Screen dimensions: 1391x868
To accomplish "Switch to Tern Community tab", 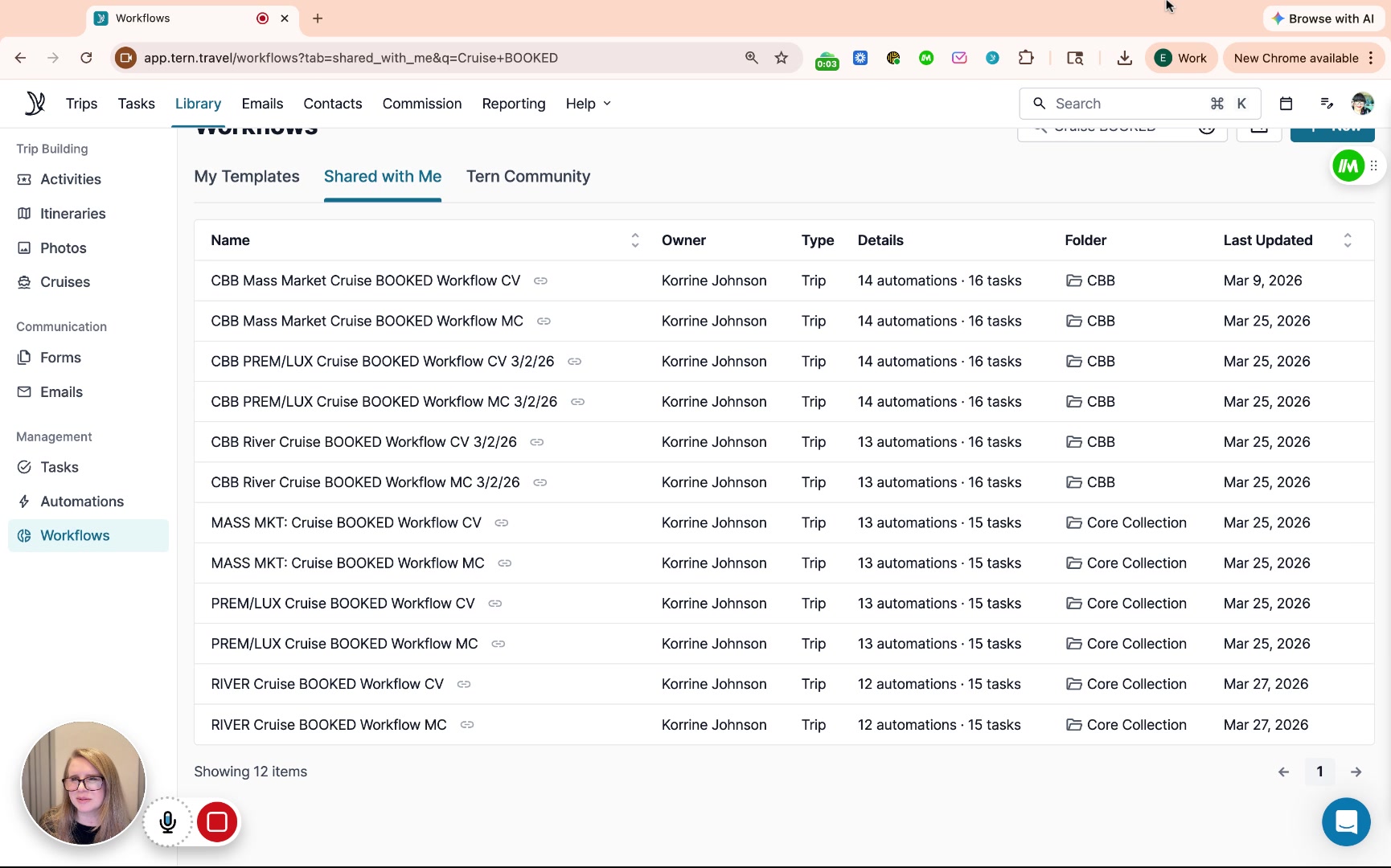I will (x=527, y=177).
